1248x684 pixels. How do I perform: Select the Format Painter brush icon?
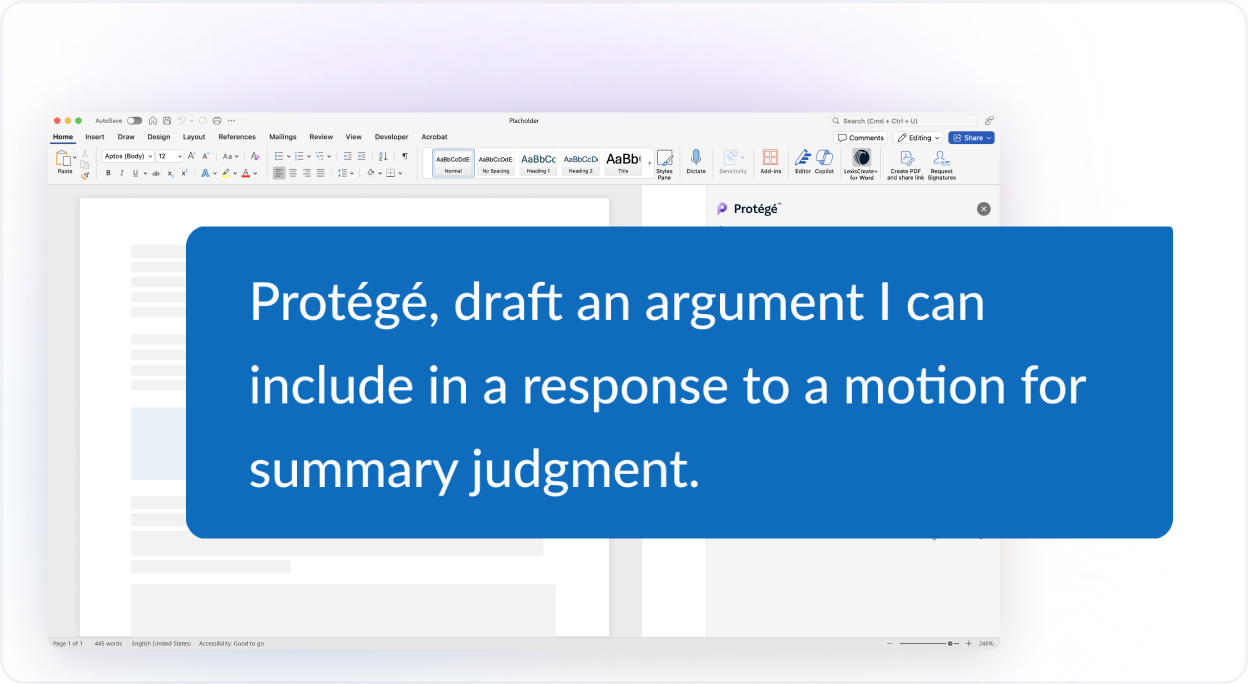[85, 176]
